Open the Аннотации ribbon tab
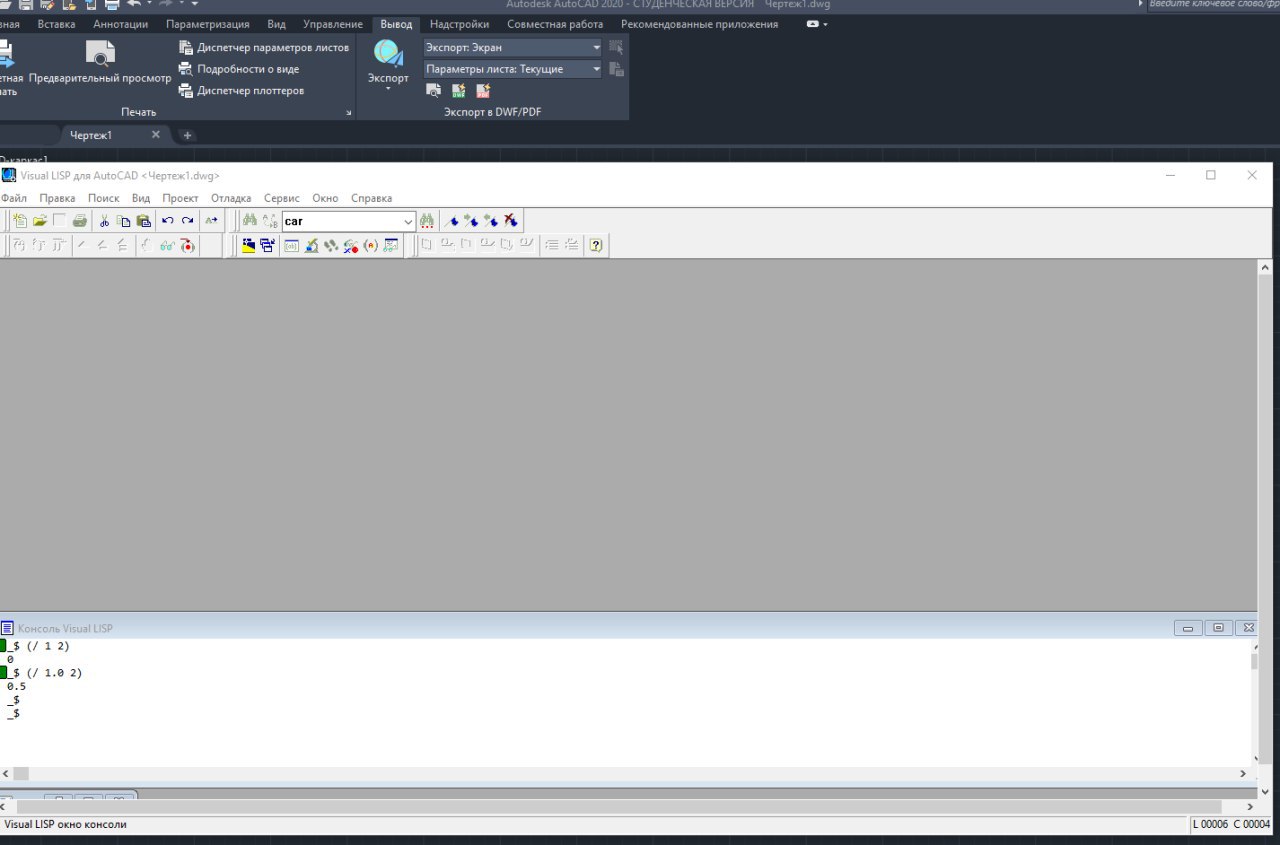Image resolution: width=1280 pixels, height=845 pixels. click(x=120, y=24)
